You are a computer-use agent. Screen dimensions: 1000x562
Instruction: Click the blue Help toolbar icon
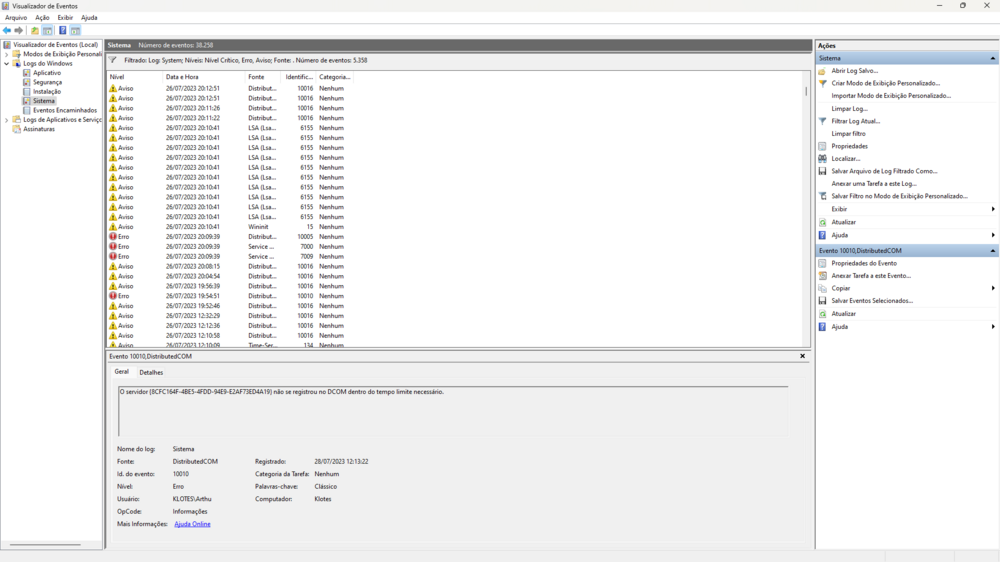(x=62, y=31)
